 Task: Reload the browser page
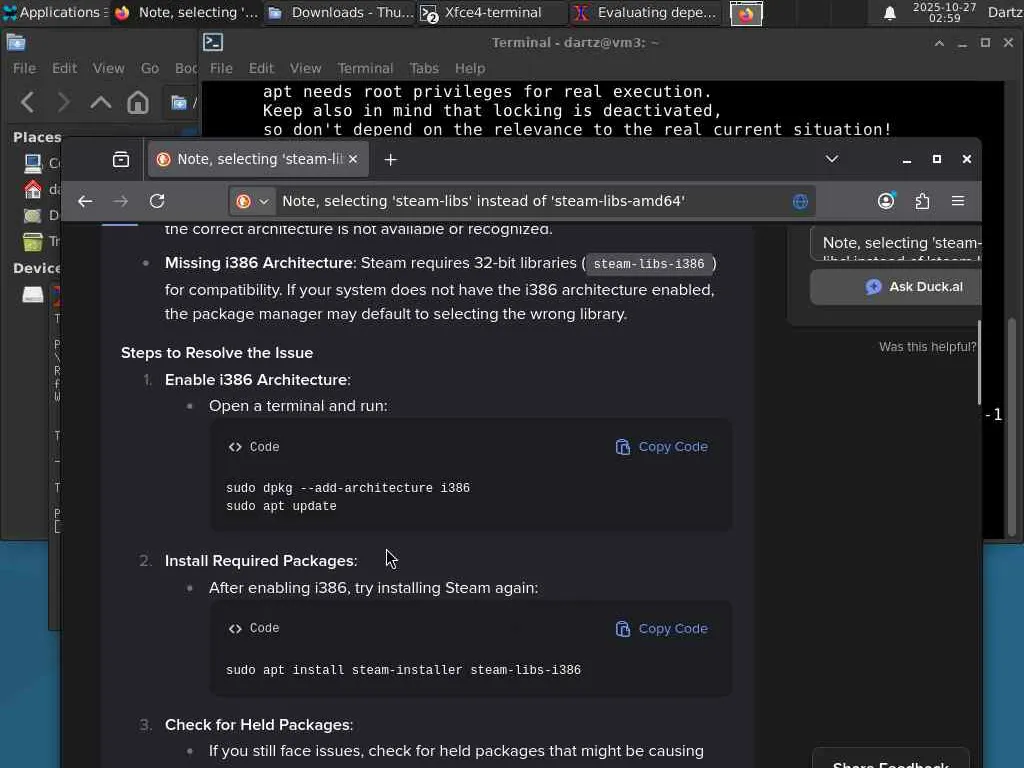coord(157,201)
